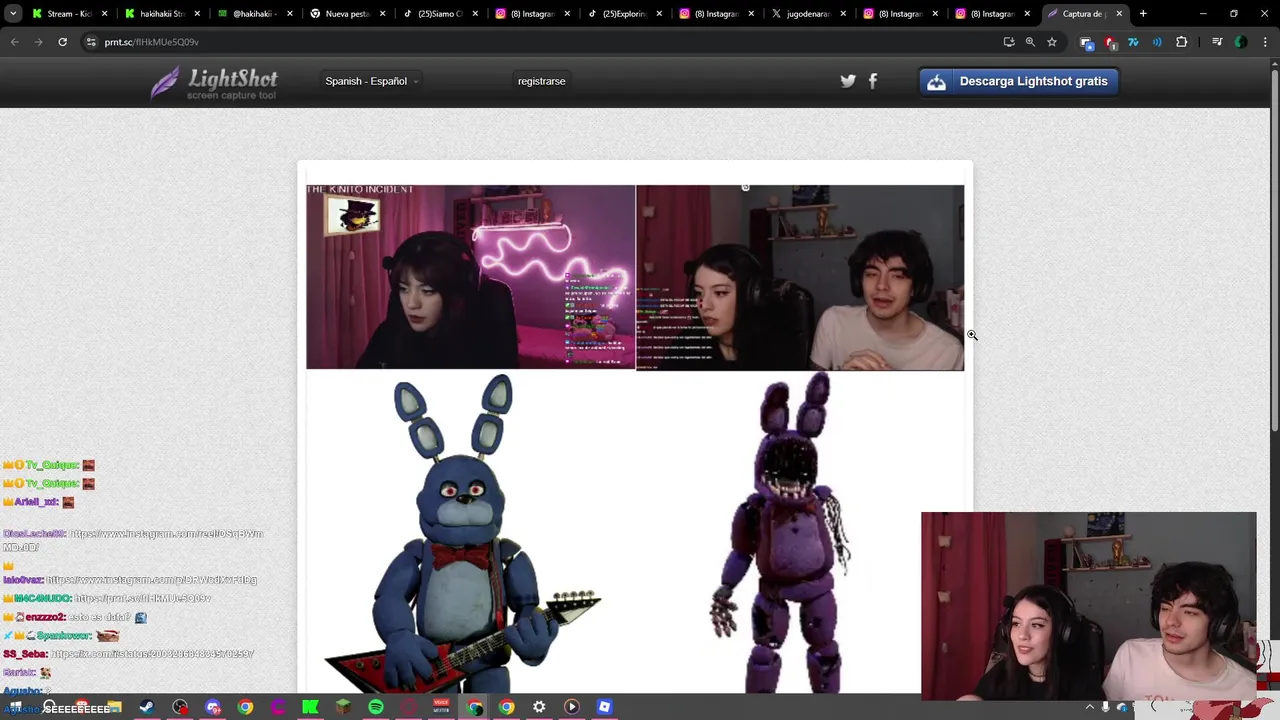Go forward to the next page
Viewport: 1280px width, 720px height.
point(38,42)
